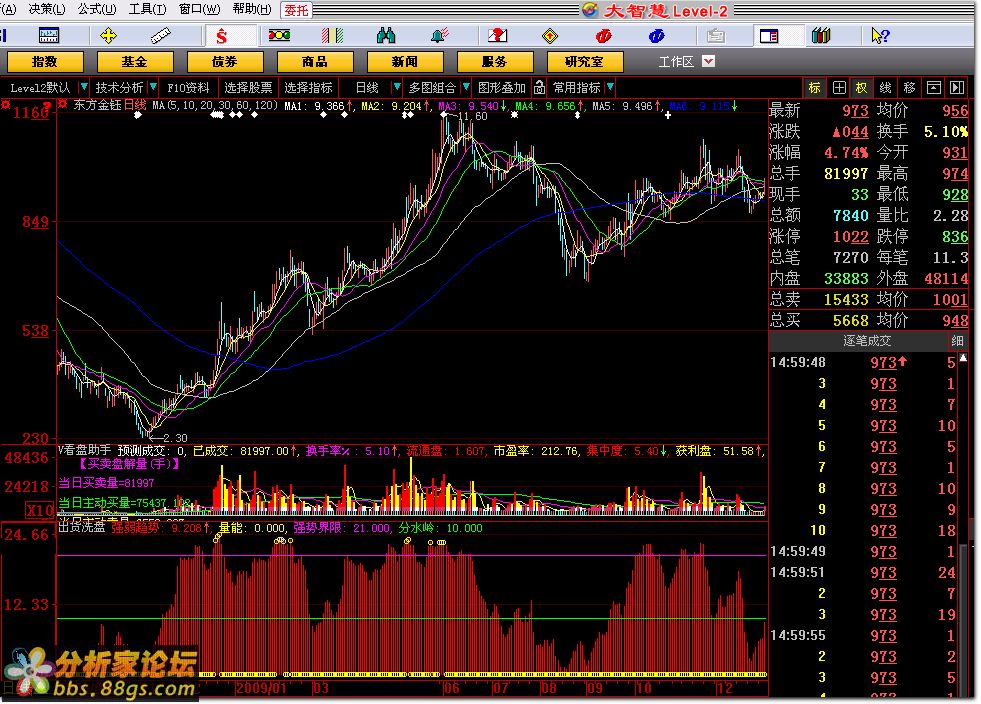The height and width of the screenshot is (704, 981).
Task: Click the 14:59:48 trade row
Action: pyautogui.click(x=863, y=362)
